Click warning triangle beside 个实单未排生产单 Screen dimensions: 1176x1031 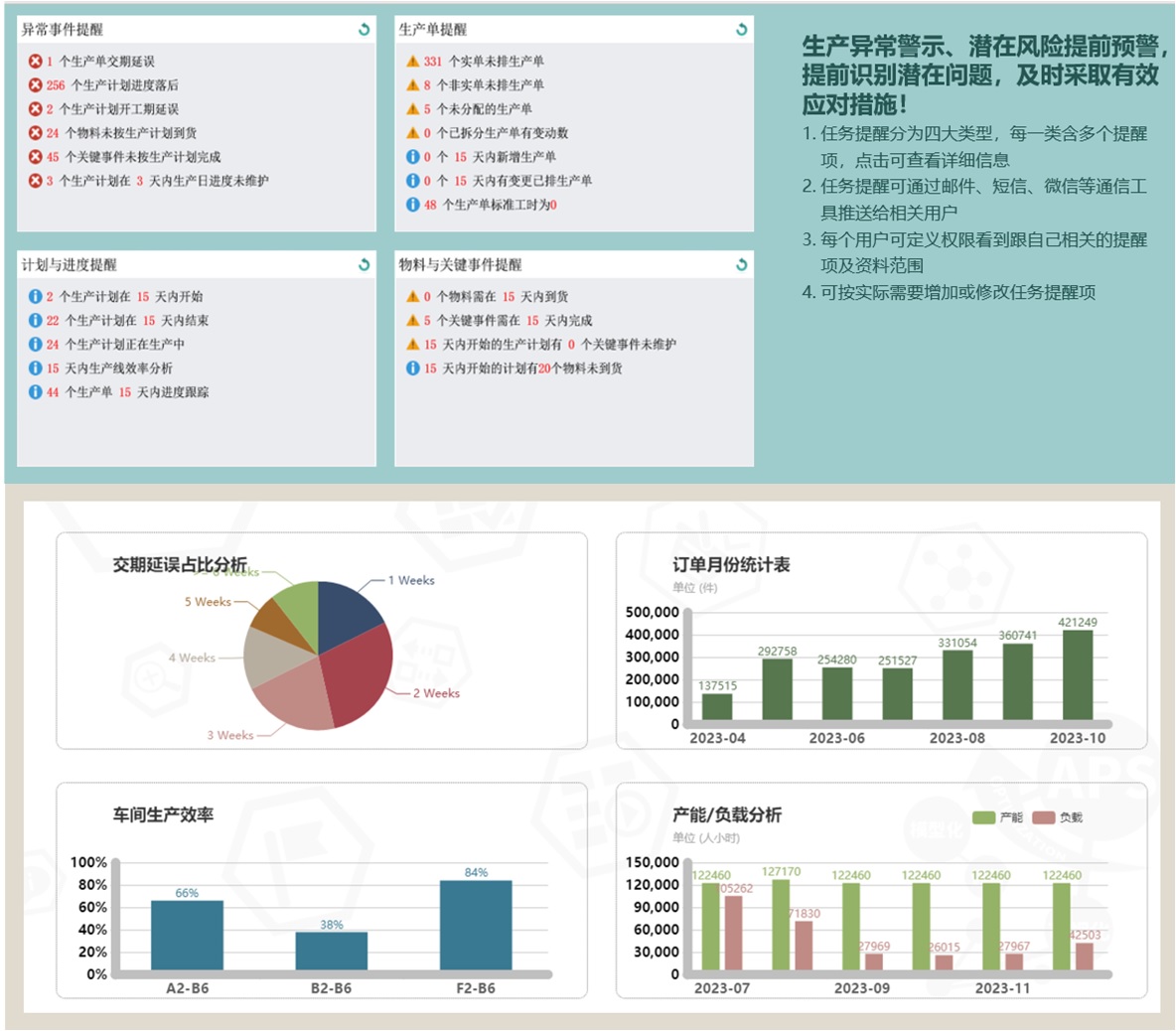click(x=412, y=62)
